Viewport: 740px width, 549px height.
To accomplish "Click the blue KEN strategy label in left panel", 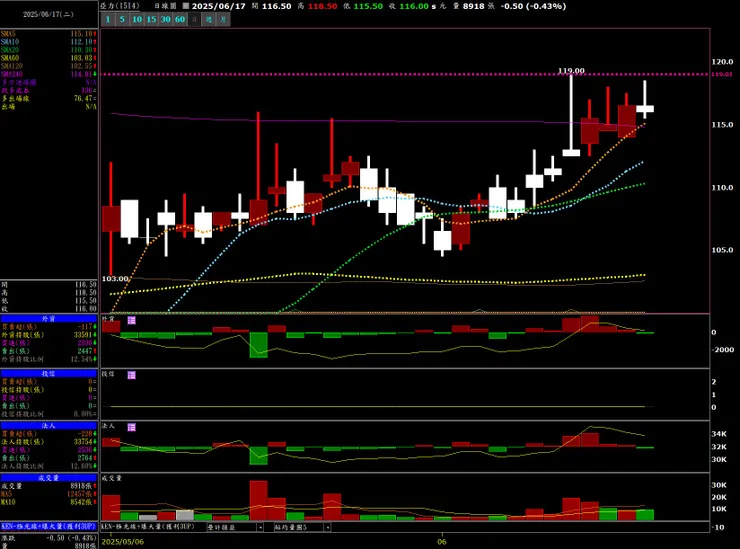I will [x=49, y=526].
